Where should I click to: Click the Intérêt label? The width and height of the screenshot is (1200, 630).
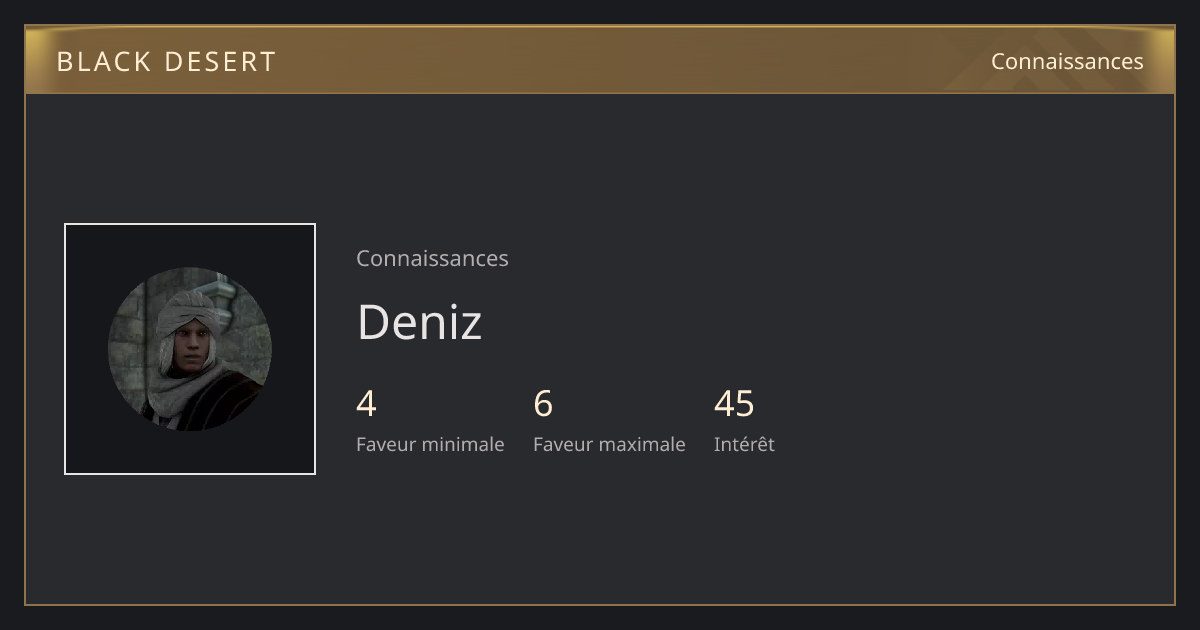point(744,444)
